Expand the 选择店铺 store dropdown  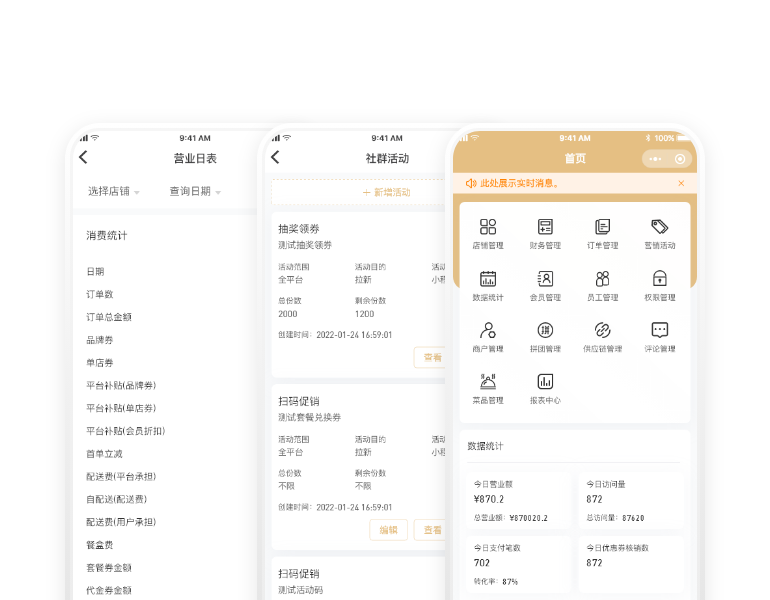(x=113, y=191)
